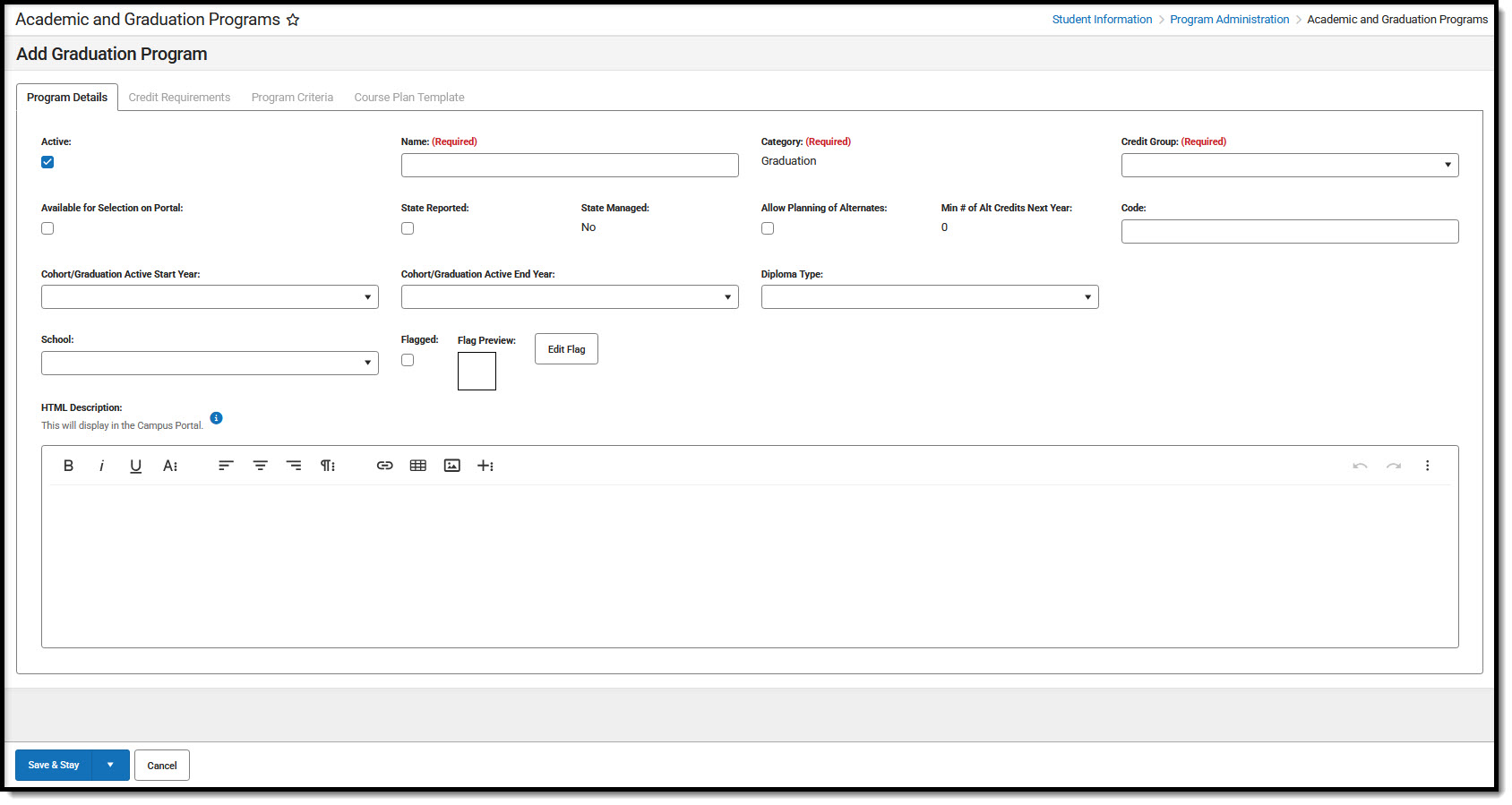1512x805 pixels.
Task: Click the Flag Preview box
Action: click(x=477, y=371)
